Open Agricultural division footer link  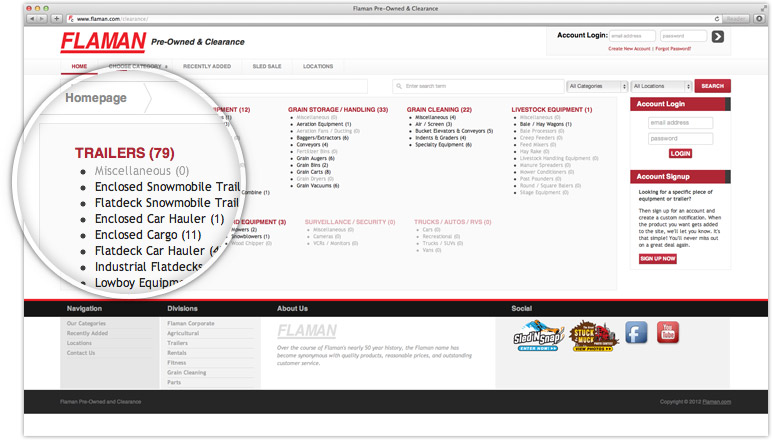pos(183,333)
